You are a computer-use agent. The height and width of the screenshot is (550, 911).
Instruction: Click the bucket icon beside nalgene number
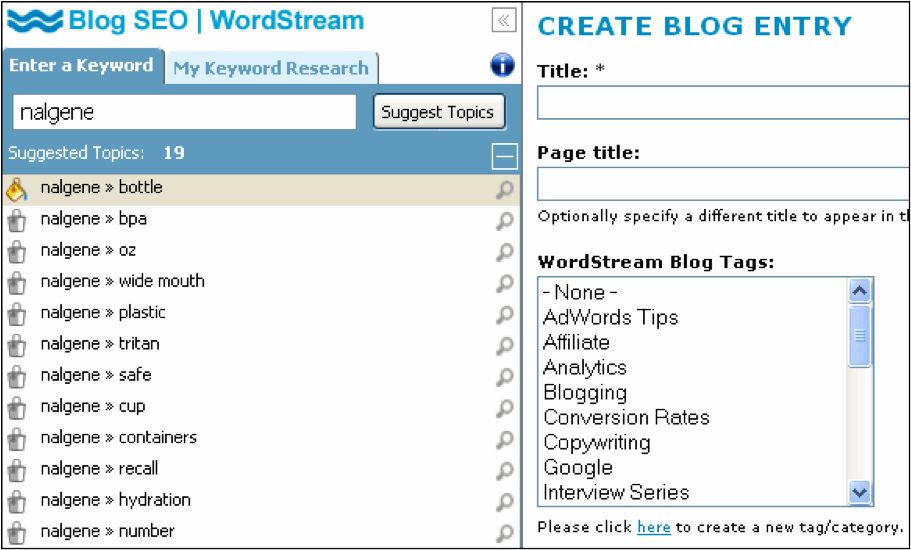(17, 534)
